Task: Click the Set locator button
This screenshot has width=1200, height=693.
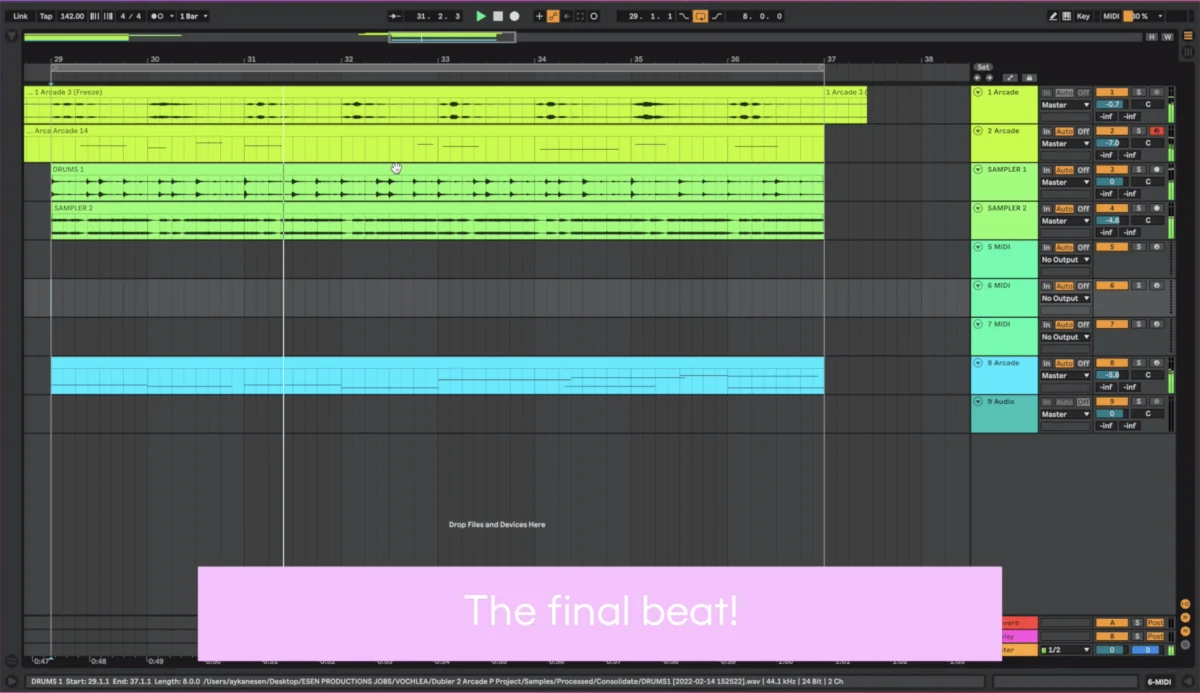Action: 983,67
